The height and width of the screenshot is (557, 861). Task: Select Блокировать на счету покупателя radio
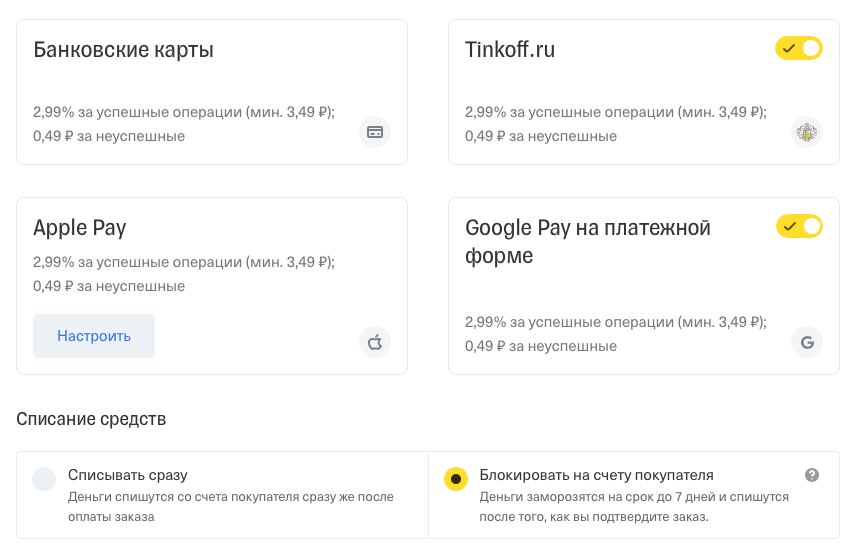(x=456, y=478)
